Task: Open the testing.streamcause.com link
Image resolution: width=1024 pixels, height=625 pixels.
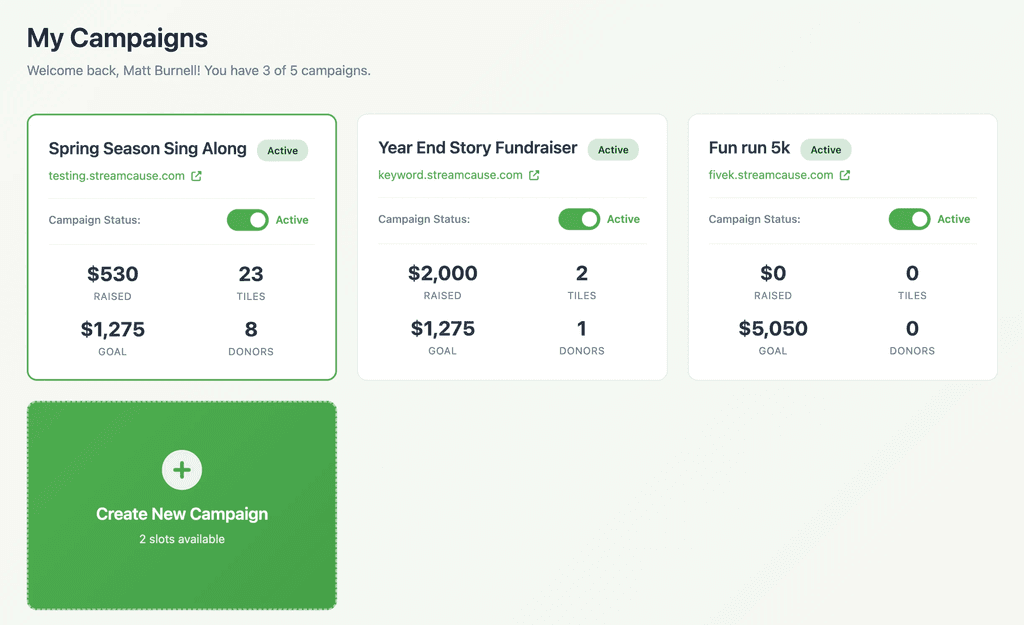Action: pos(117,177)
